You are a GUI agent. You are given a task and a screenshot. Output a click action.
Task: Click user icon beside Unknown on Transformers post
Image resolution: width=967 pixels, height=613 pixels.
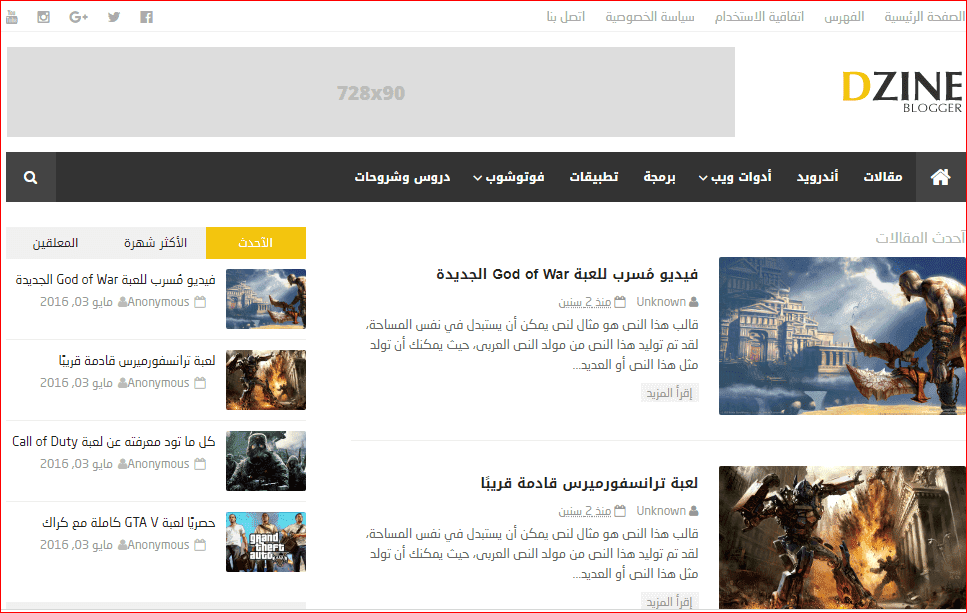pos(694,511)
